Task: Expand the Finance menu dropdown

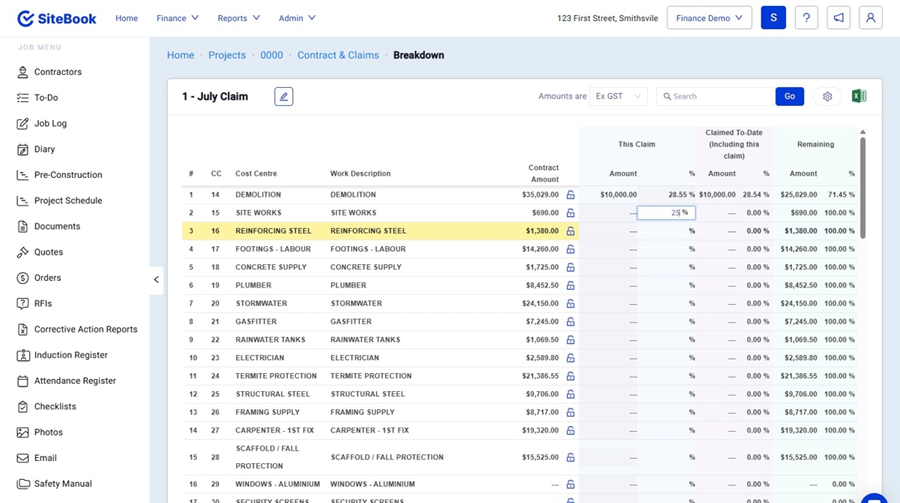Action: 177,18
